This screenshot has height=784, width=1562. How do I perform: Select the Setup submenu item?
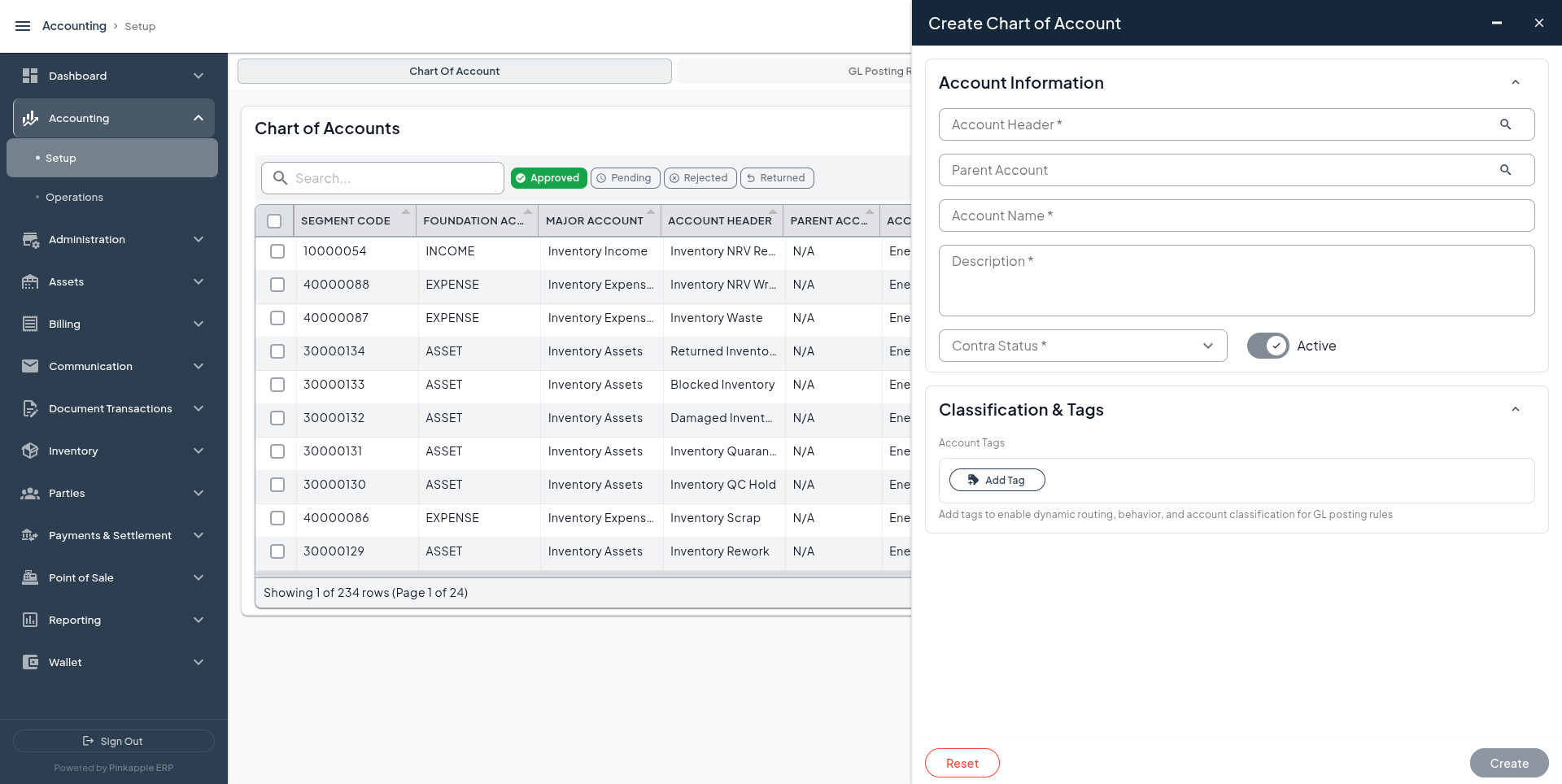(x=112, y=158)
